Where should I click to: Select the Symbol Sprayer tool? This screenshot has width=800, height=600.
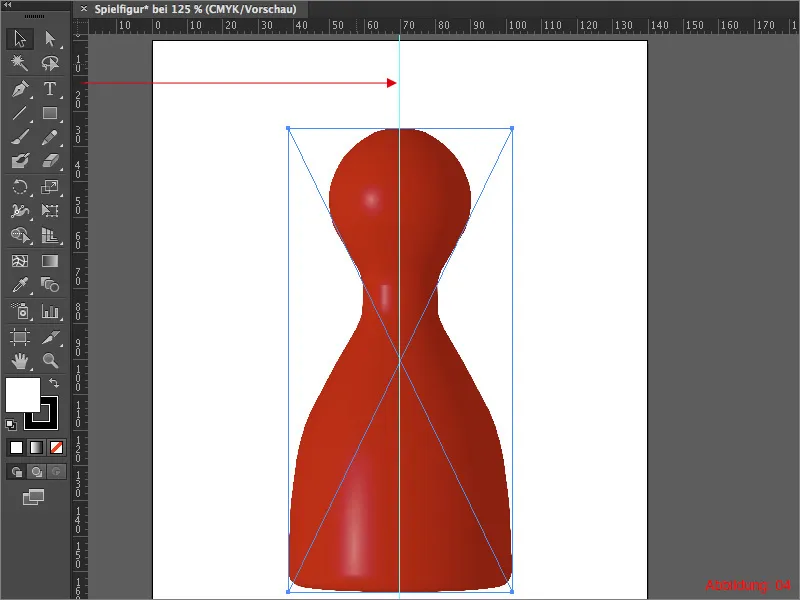[20, 311]
